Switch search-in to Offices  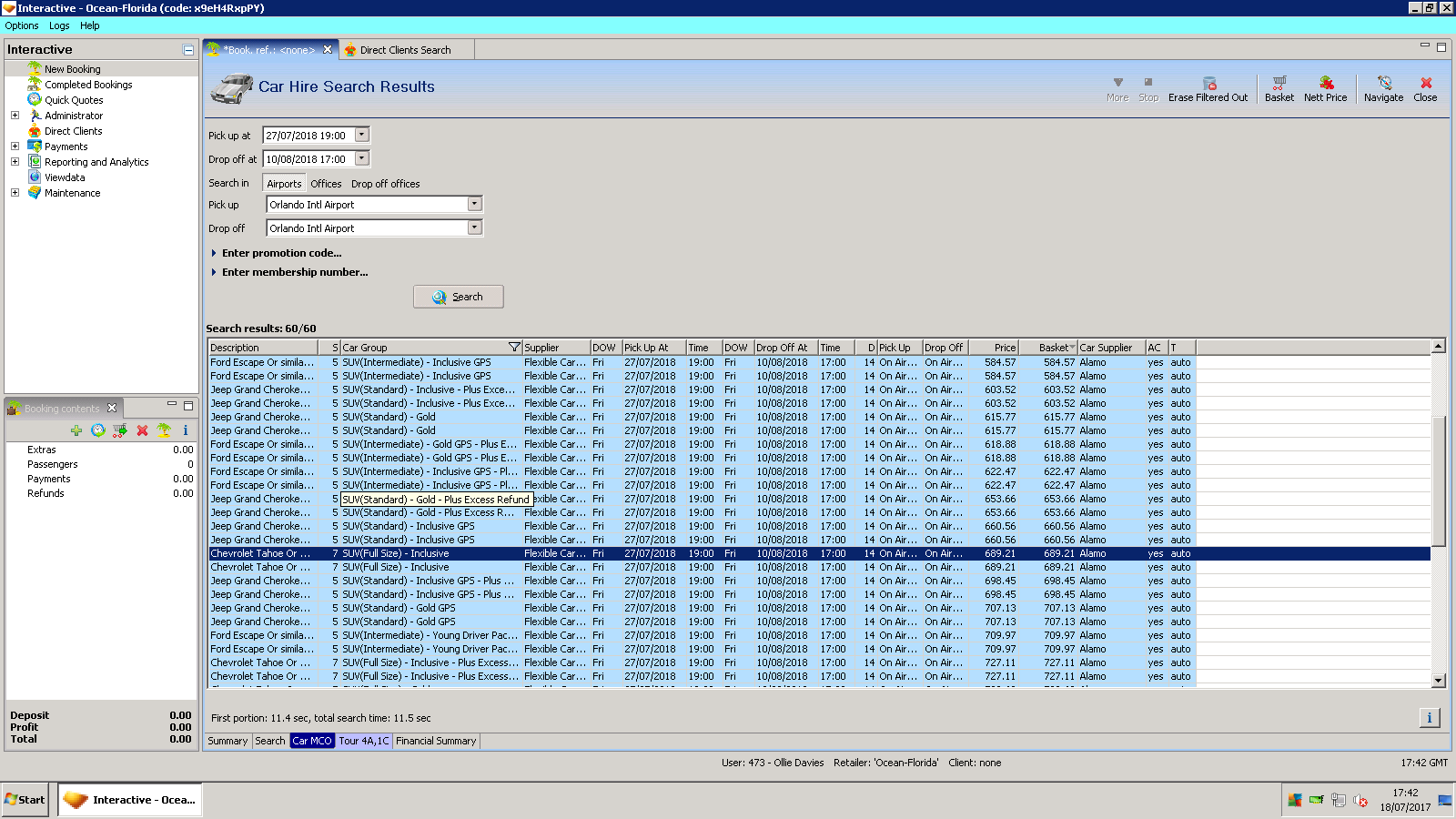[x=326, y=184]
